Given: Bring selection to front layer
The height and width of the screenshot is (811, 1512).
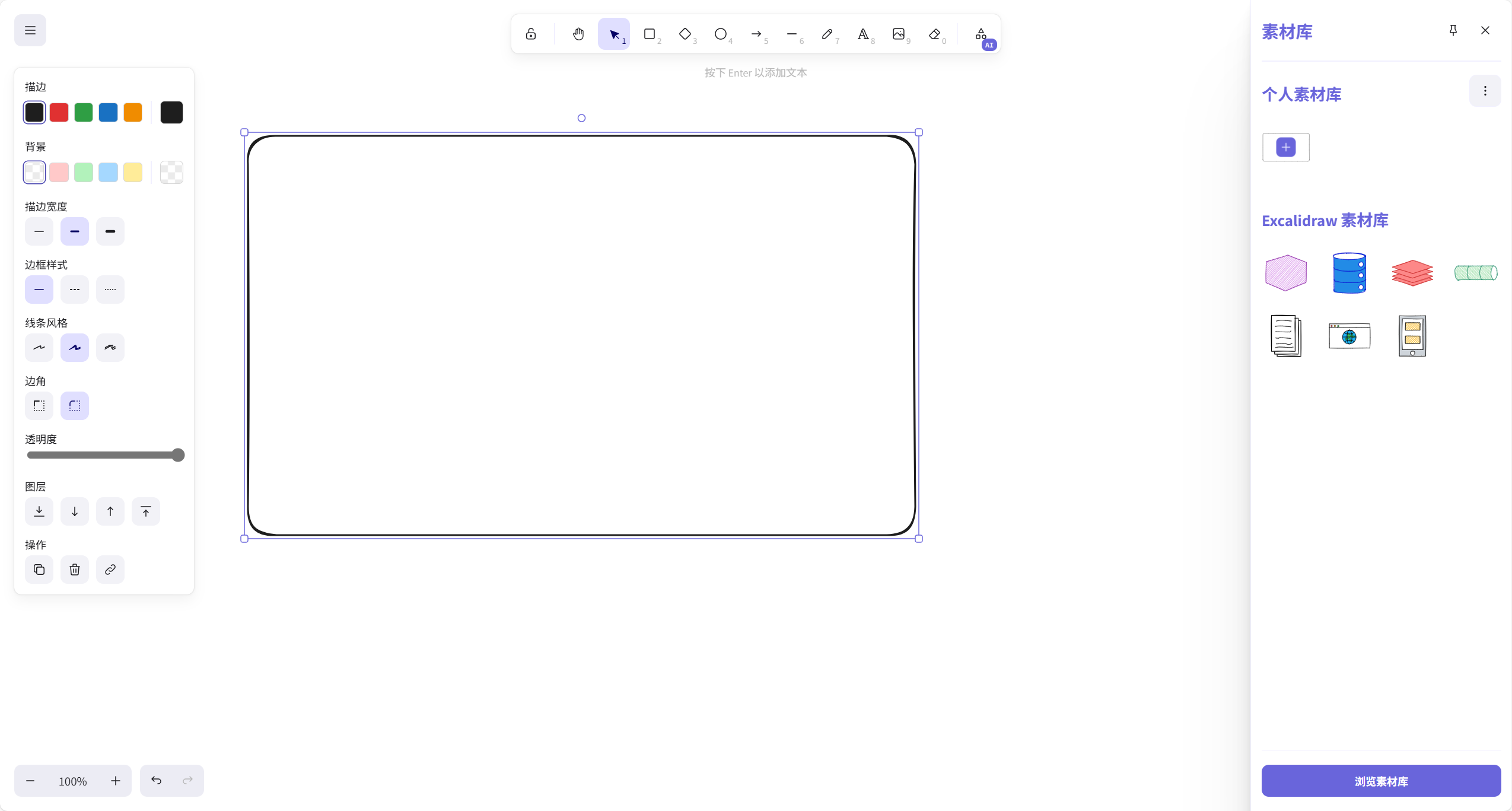Looking at the screenshot, I should point(146,511).
